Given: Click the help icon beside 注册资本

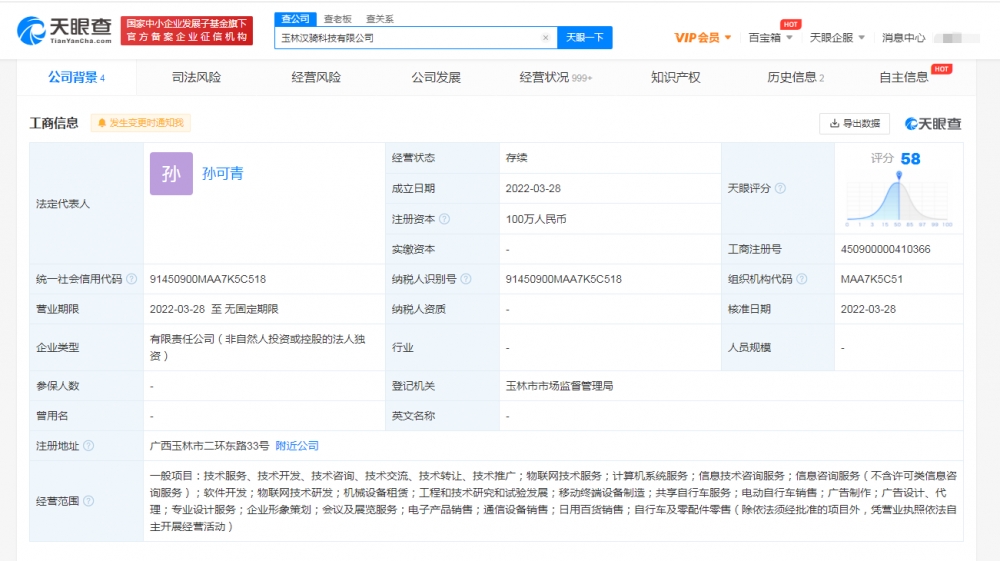Looking at the screenshot, I should click(x=445, y=219).
